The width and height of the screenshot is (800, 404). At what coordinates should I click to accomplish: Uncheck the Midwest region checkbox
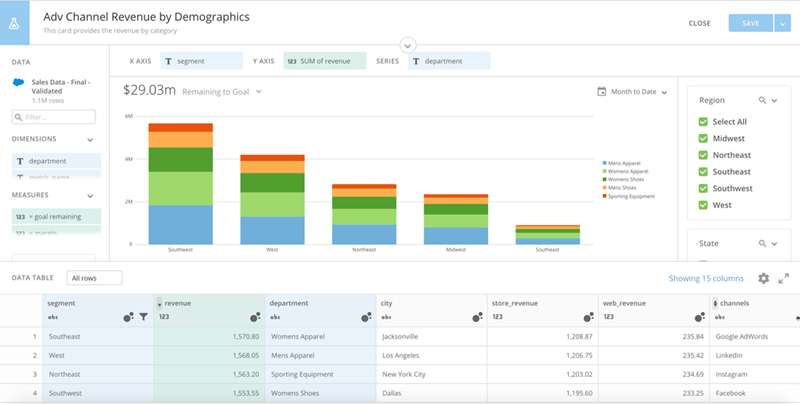coord(703,138)
